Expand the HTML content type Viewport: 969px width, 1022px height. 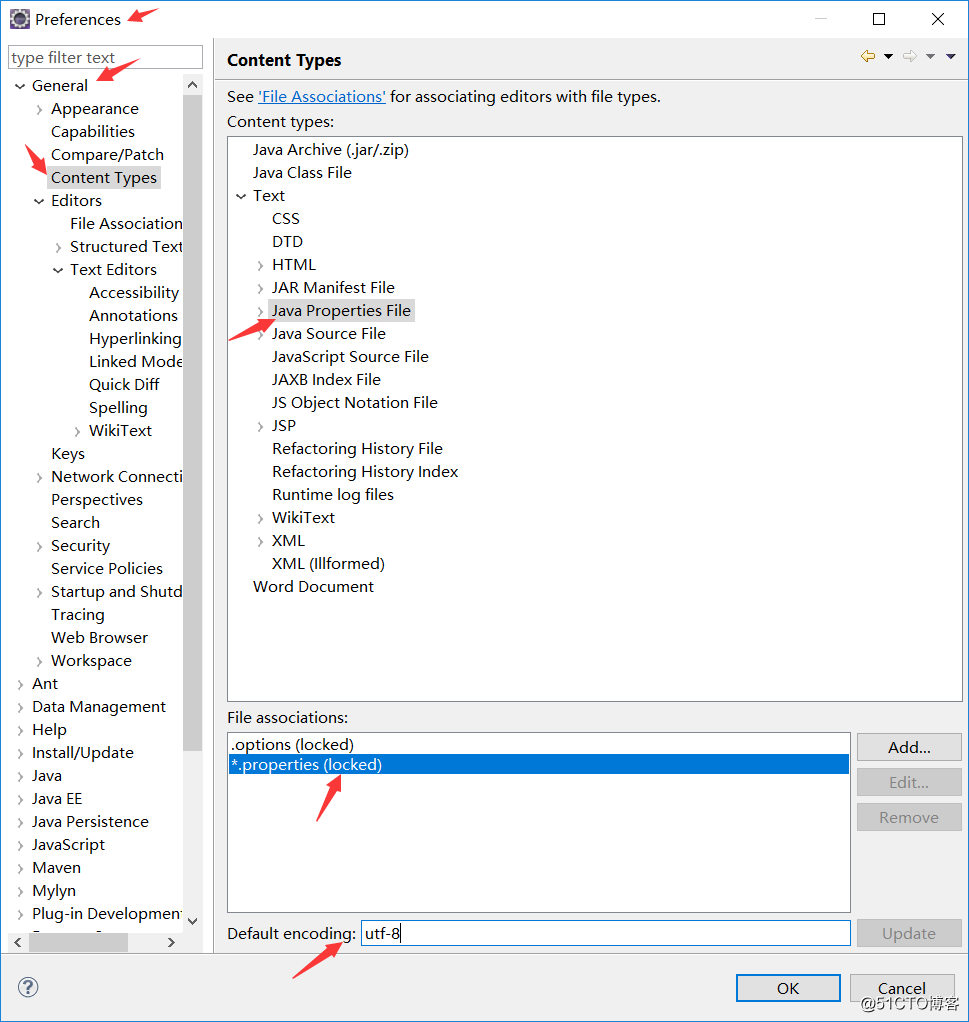[x=260, y=265]
